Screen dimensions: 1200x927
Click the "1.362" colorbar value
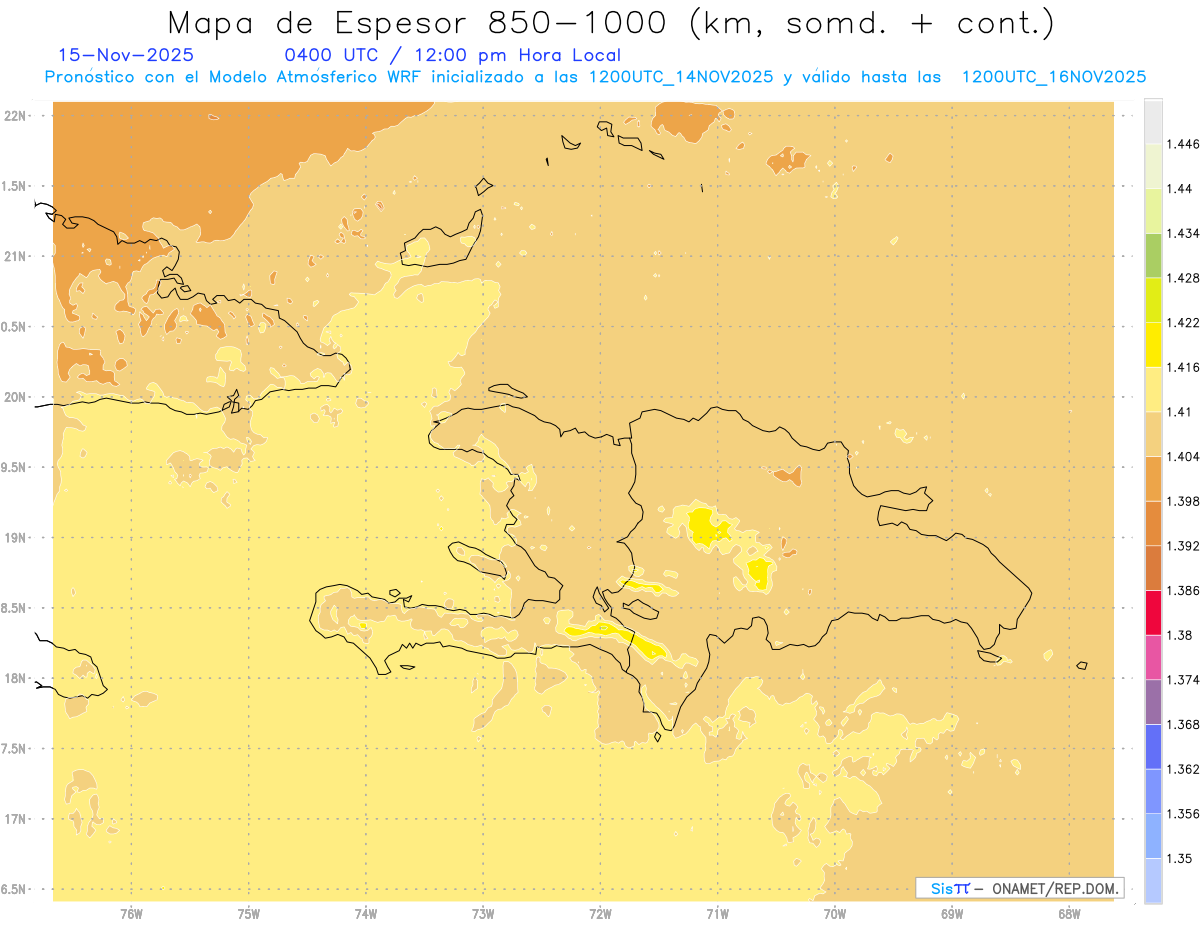click(x=1184, y=769)
